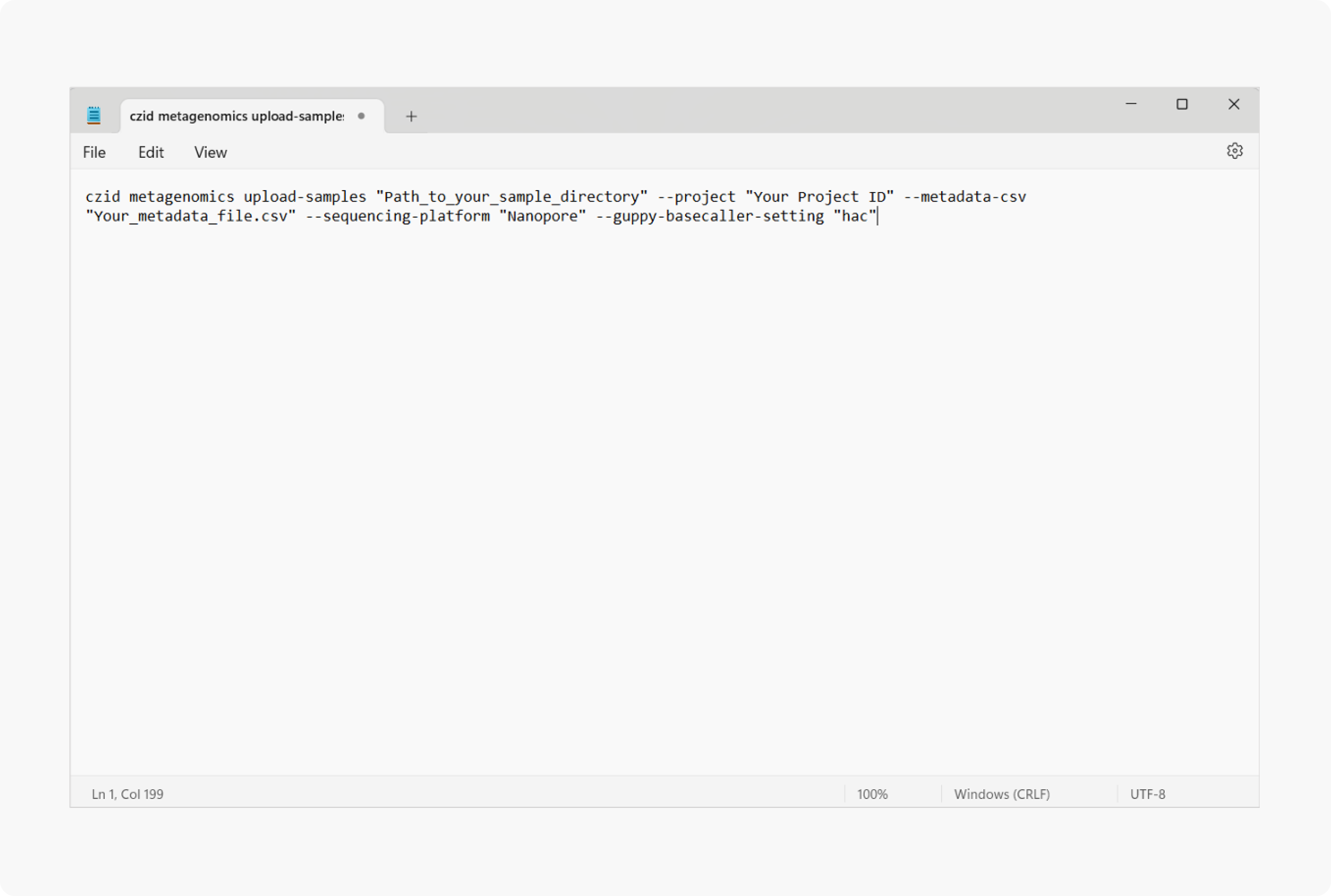Open the Edit menu
Screen dimensions: 1331x896
[x=151, y=152]
